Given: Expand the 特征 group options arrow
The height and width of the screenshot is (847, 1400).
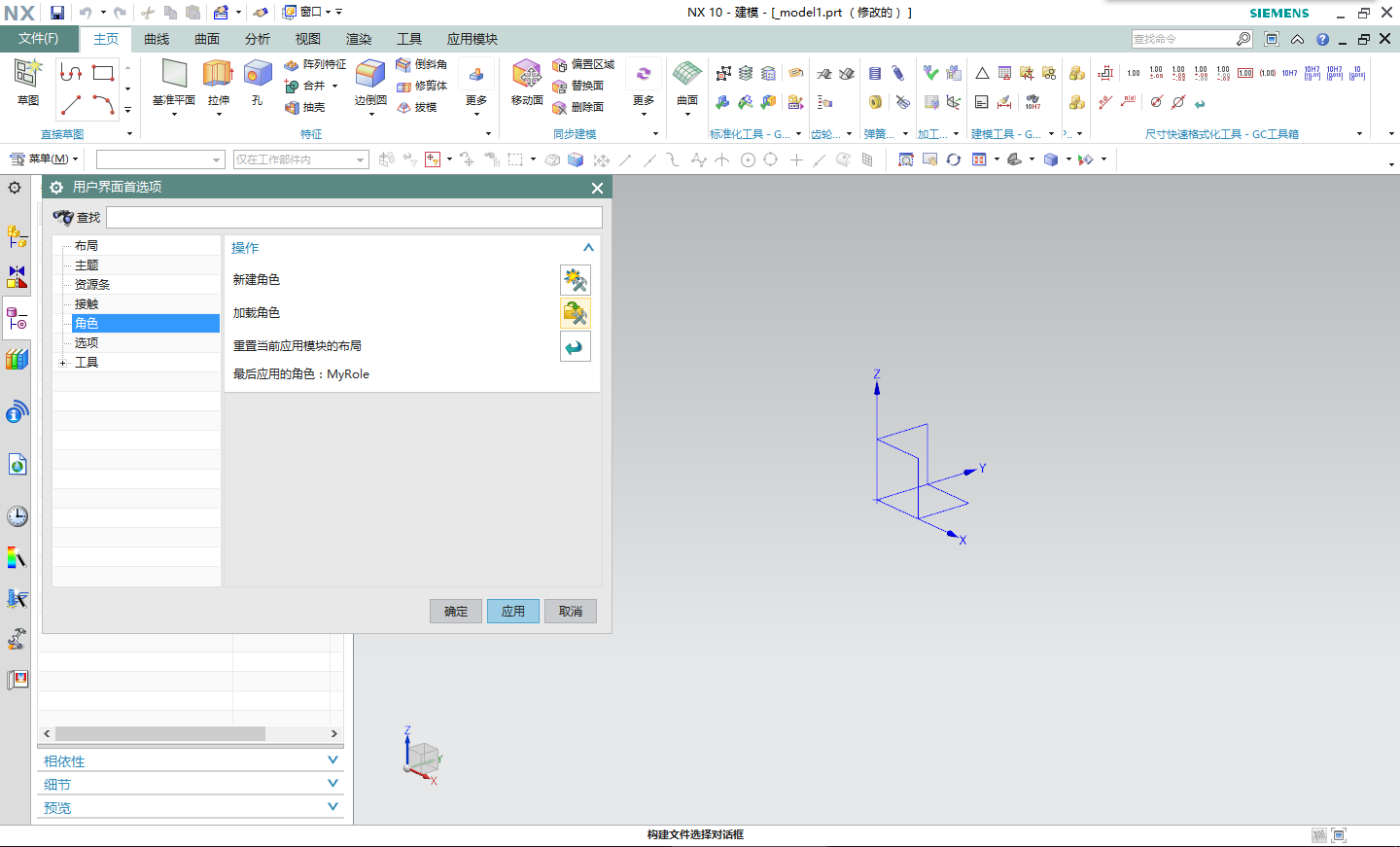Looking at the screenshot, I should (488, 133).
